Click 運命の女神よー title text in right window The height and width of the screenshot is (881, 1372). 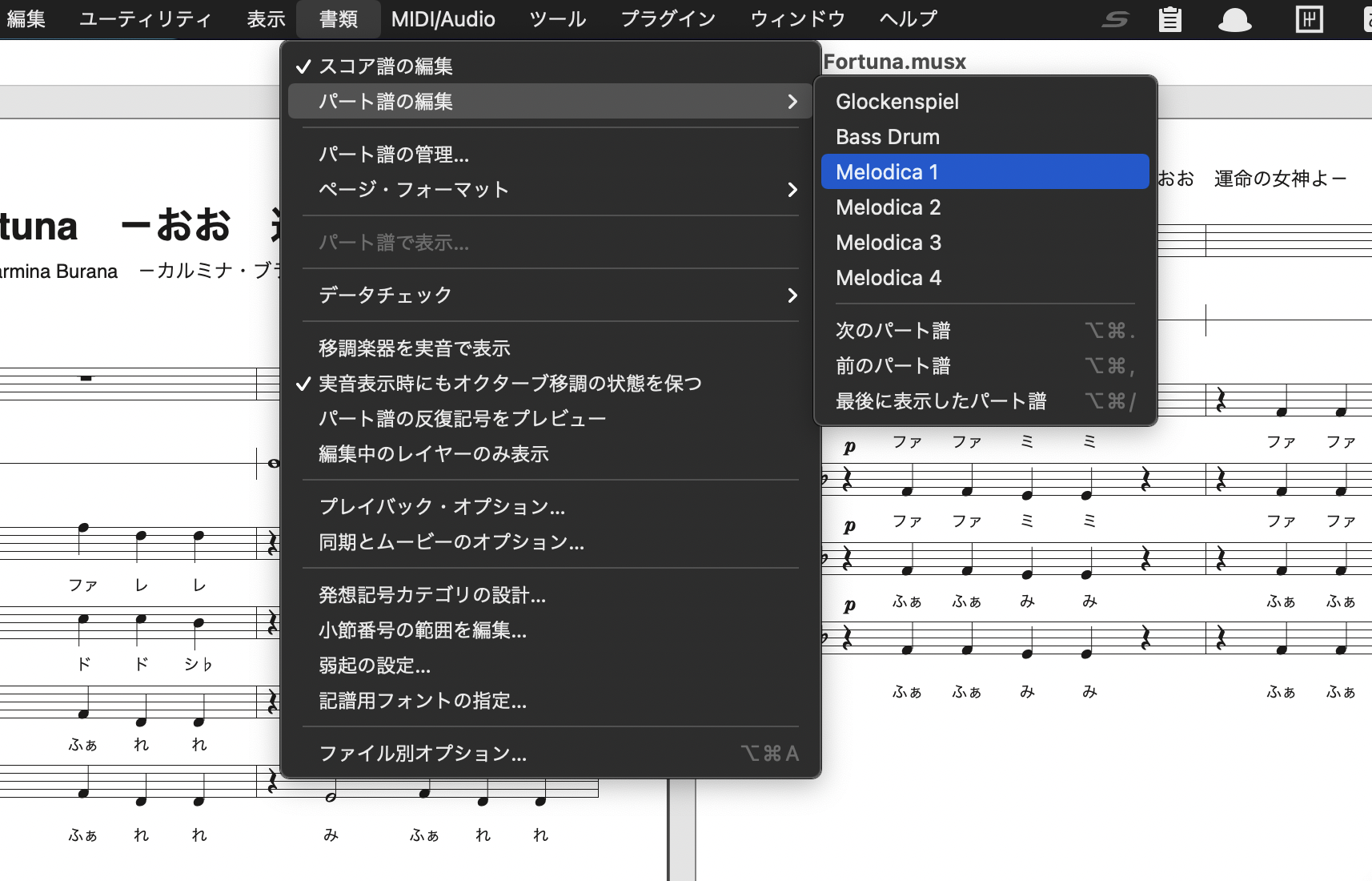[1281, 179]
